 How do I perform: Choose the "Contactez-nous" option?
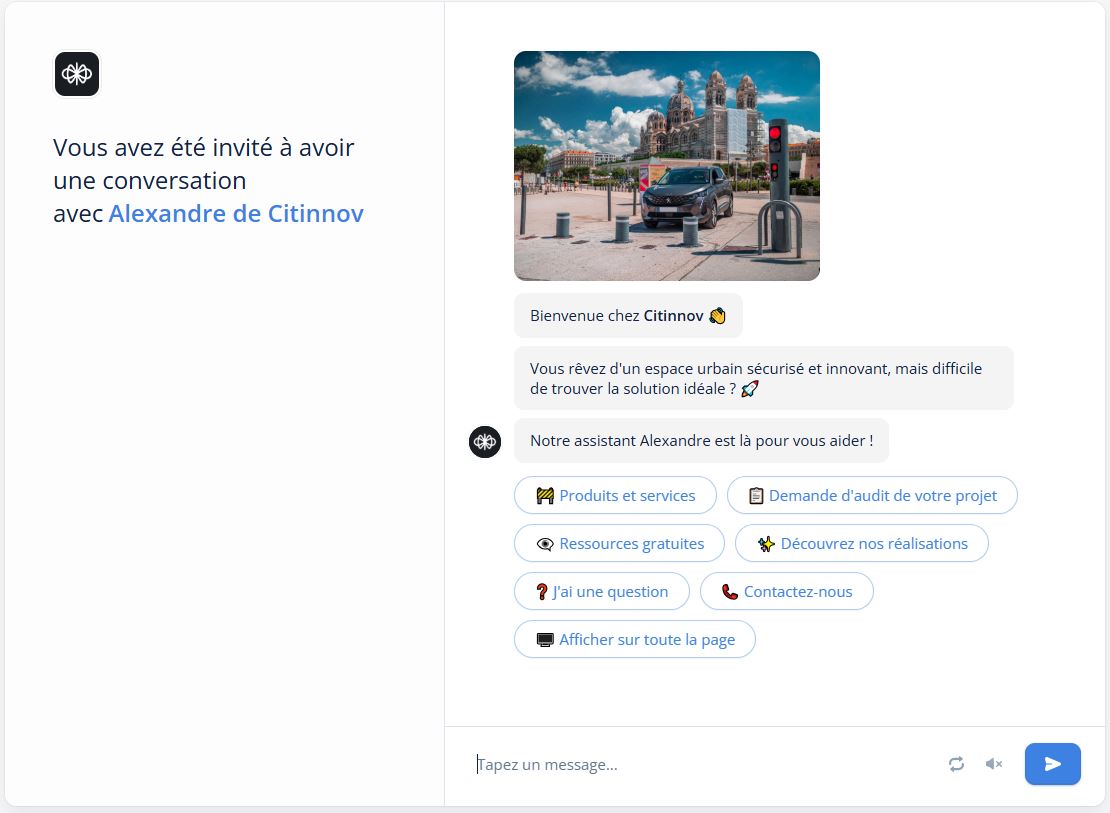(787, 591)
